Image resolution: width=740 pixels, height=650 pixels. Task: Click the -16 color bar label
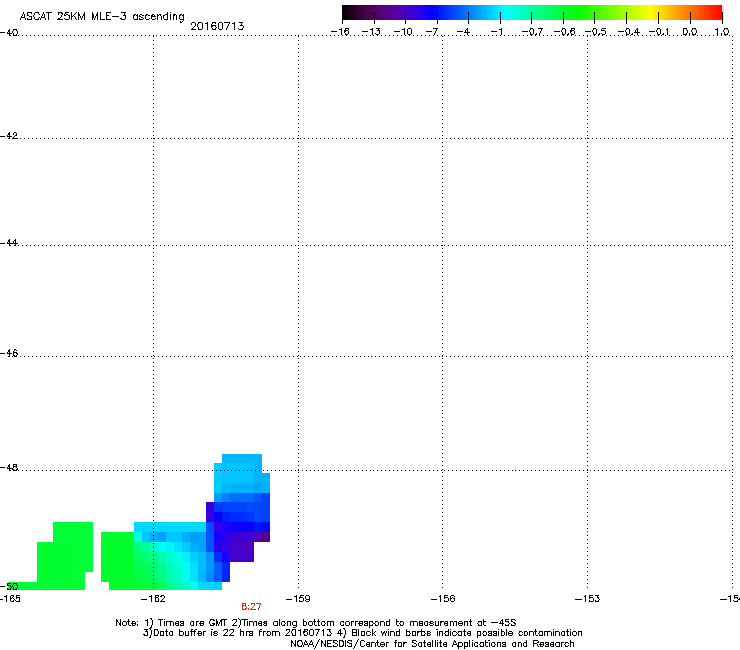340,32
